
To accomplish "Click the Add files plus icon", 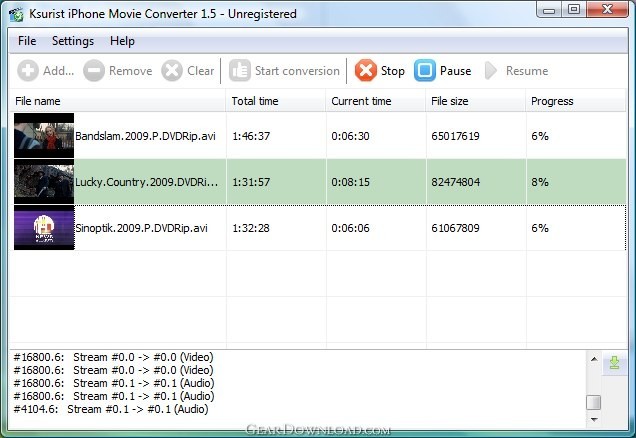I will coord(28,71).
